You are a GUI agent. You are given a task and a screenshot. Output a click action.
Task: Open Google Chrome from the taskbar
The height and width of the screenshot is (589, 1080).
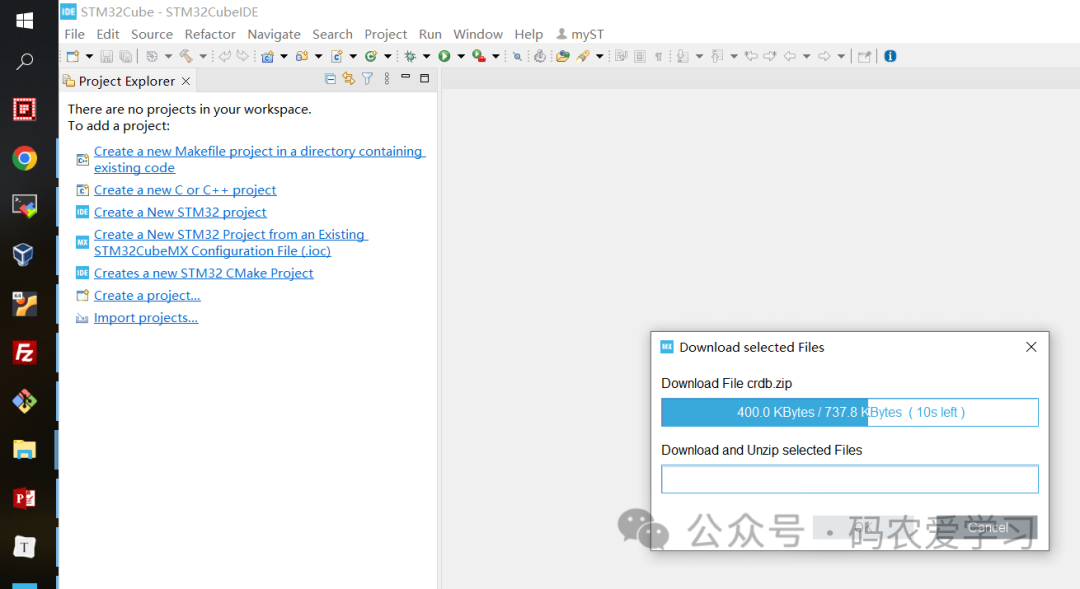(x=24, y=158)
